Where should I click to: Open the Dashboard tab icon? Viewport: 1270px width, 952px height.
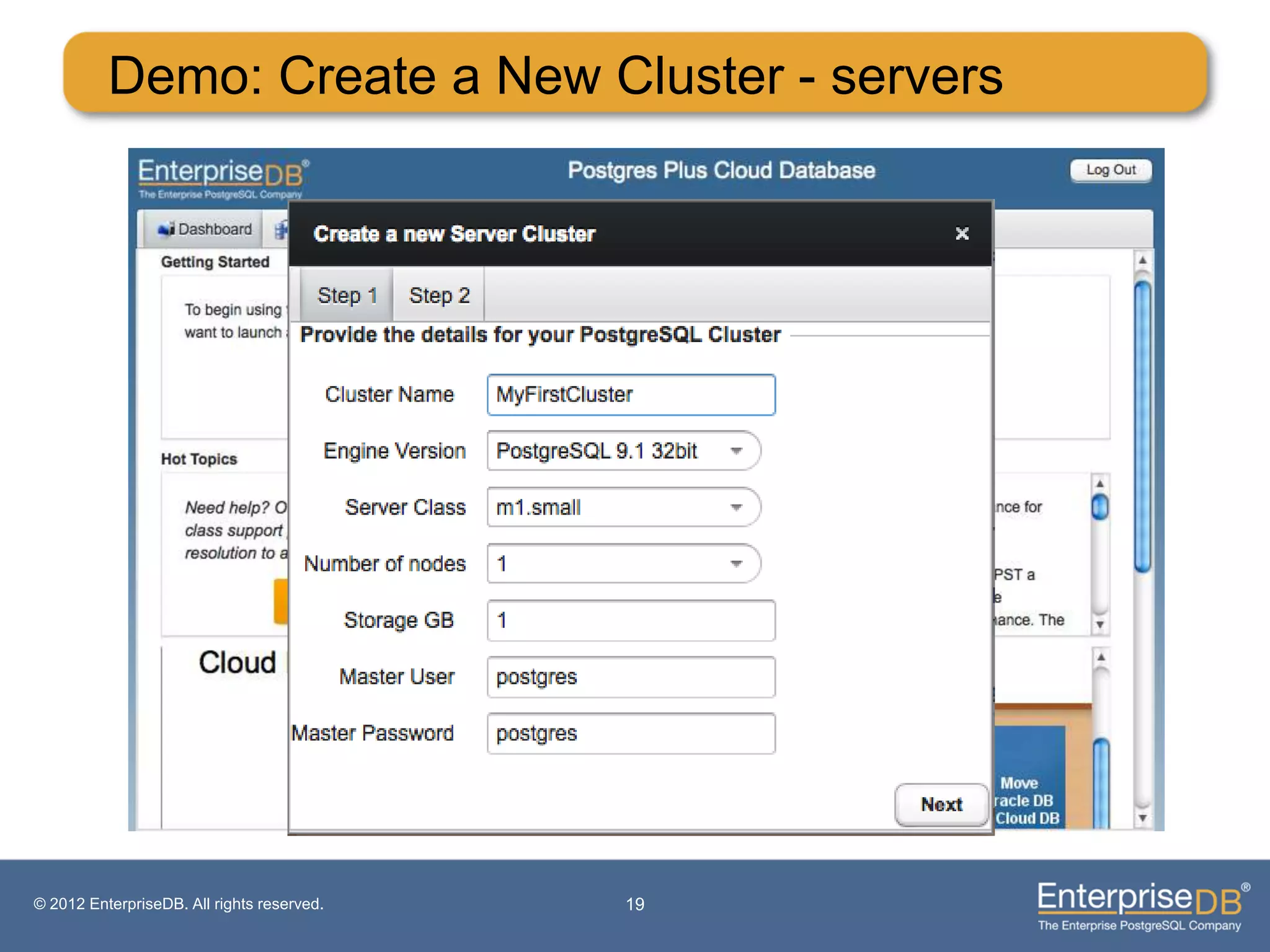[166, 229]
